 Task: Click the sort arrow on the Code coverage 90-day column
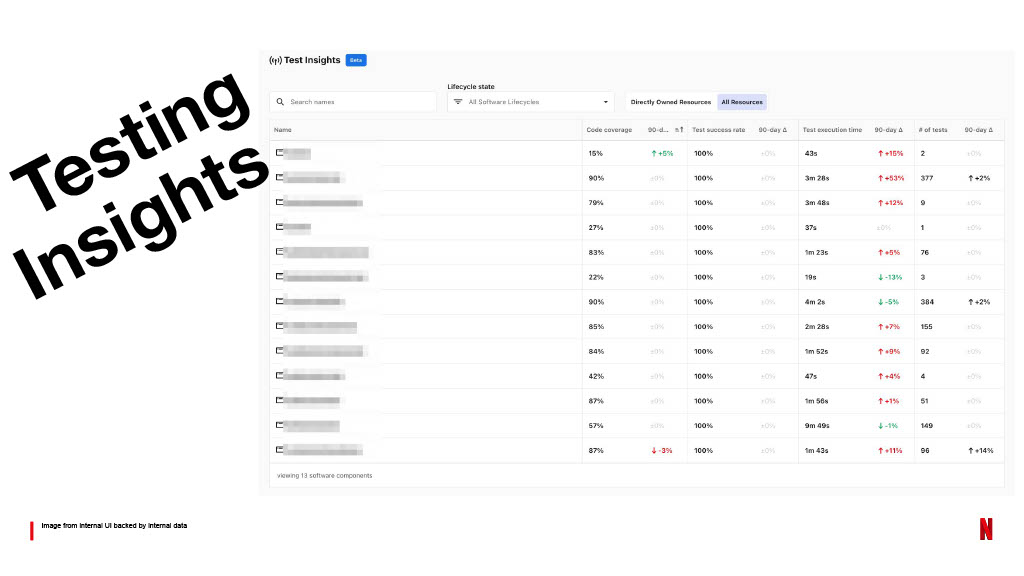click(679, 130)
